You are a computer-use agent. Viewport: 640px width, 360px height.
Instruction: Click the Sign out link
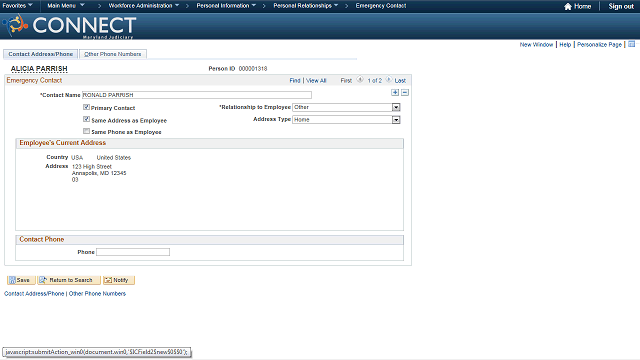[x=621, y=6]
